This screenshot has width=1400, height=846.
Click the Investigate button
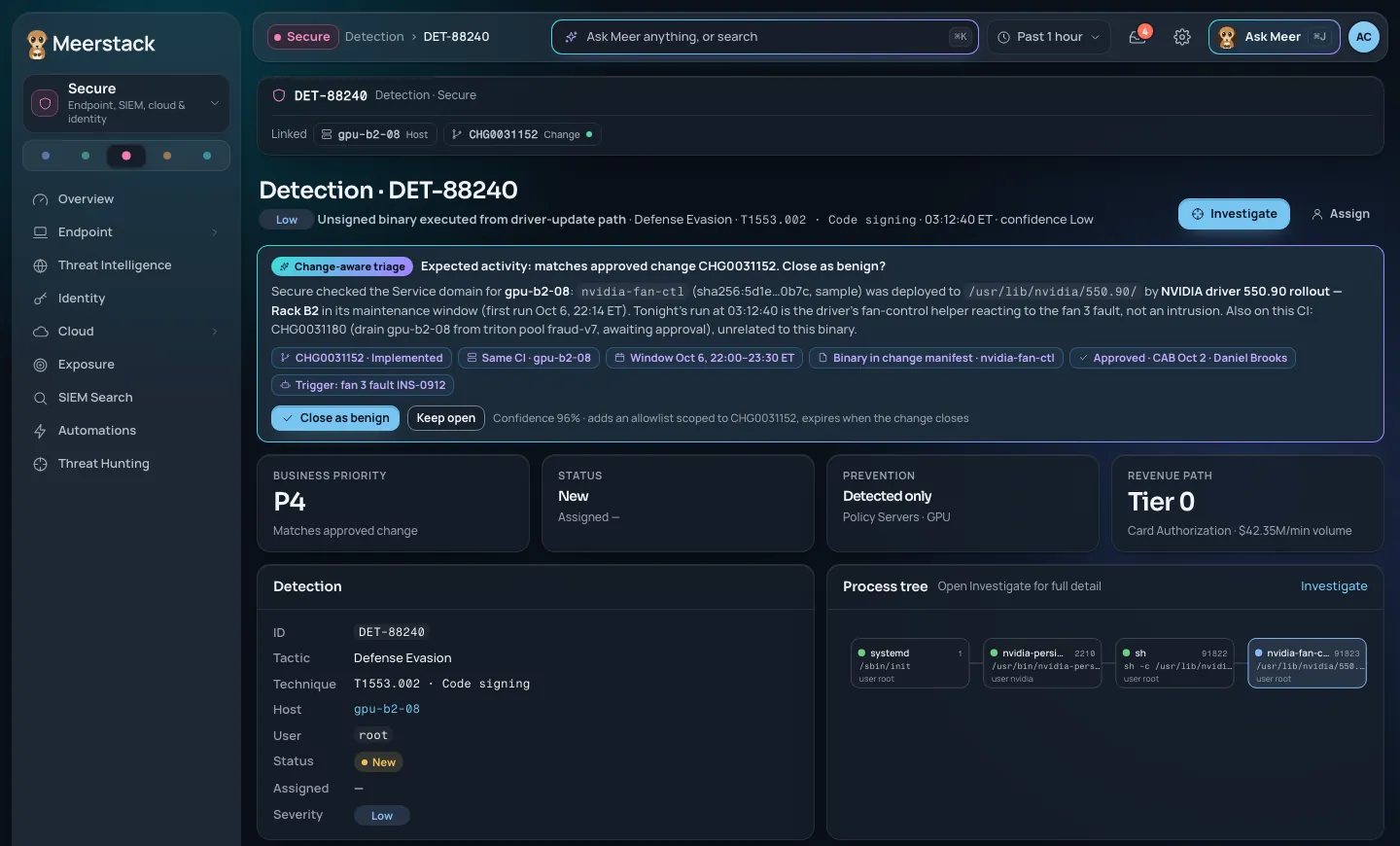[1234, 214]
